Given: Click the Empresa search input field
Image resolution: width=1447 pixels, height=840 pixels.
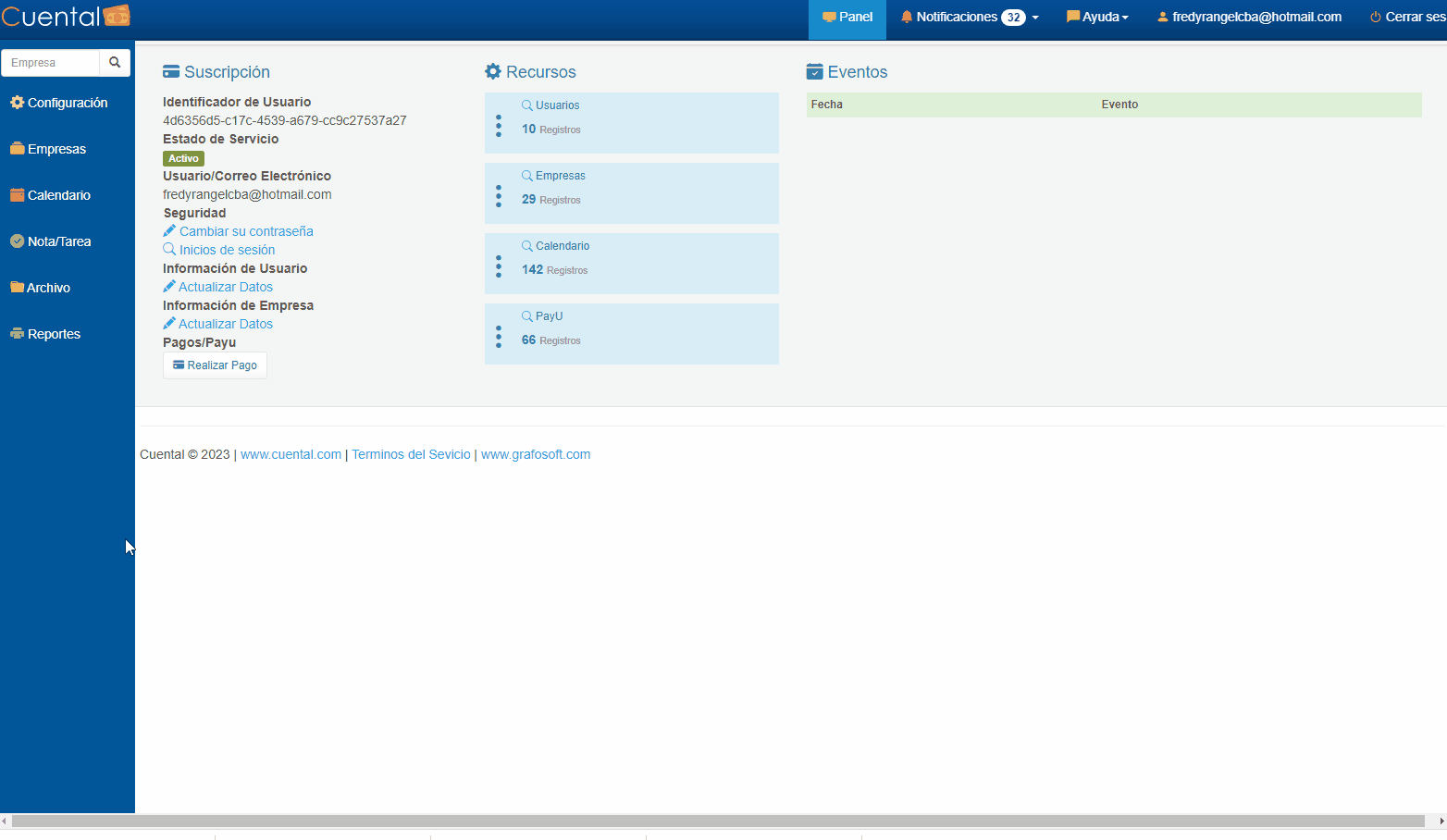Looking at the screenshot, I should pyautogui.click(x=51, y=63).
